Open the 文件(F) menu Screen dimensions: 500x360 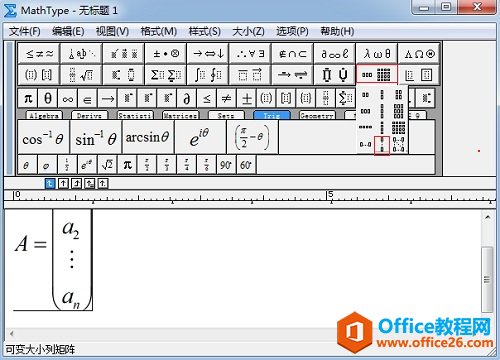[25, 31]
